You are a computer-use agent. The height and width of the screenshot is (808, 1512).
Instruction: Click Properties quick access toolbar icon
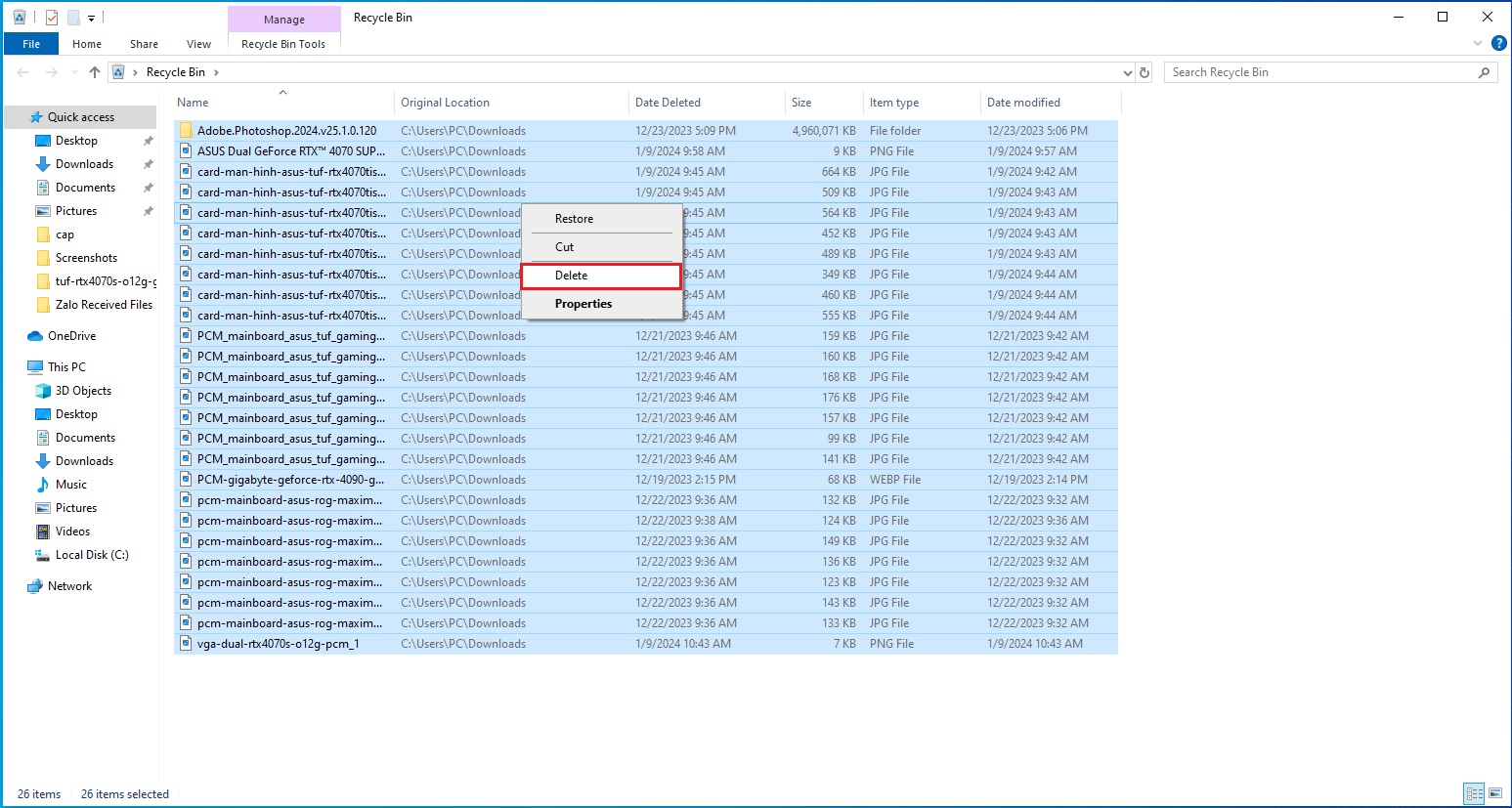[52, 17]
